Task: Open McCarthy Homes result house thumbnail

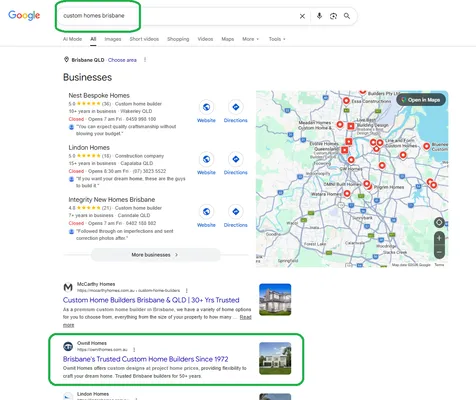Action: 275,299
